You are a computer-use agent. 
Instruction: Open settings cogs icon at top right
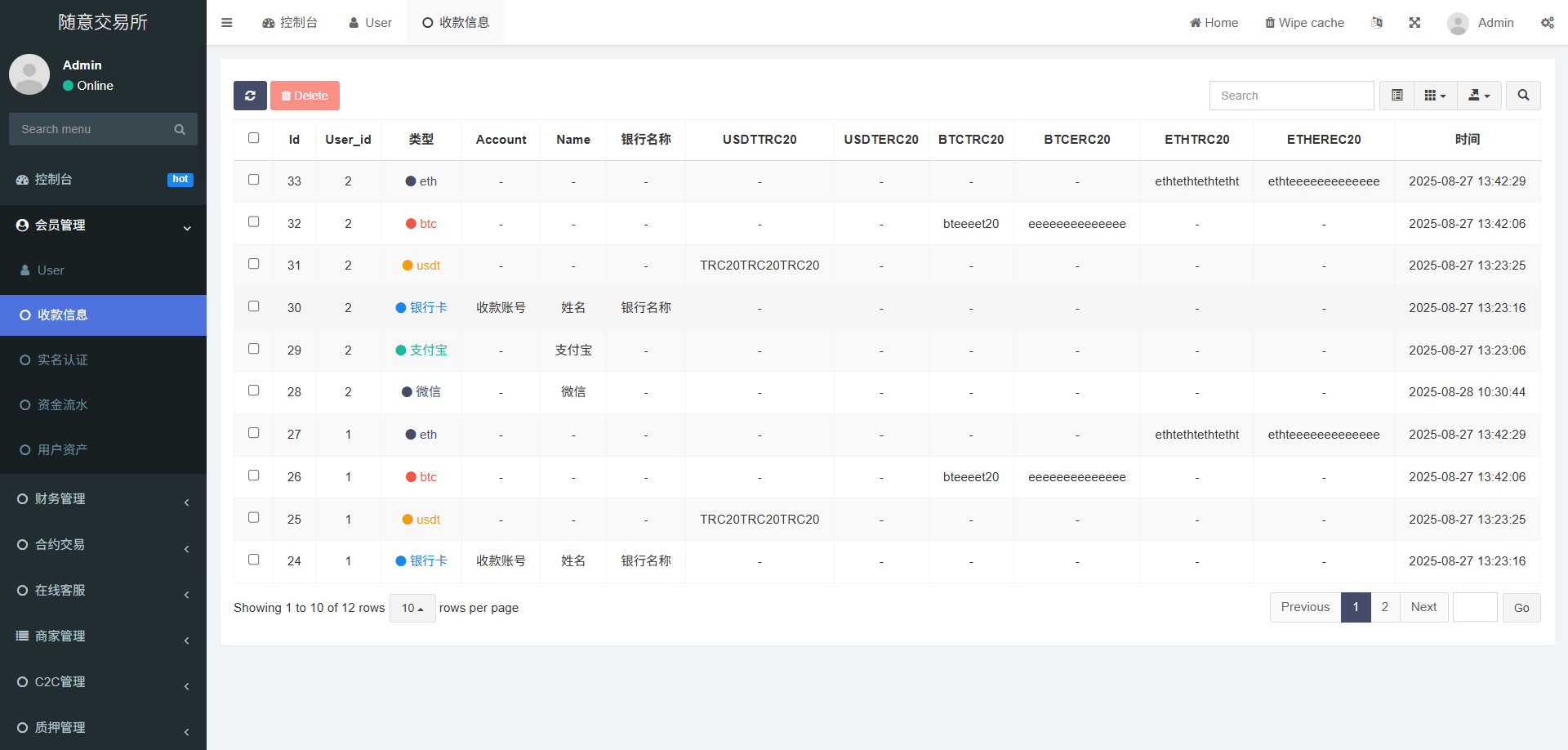coord(1547,23)
